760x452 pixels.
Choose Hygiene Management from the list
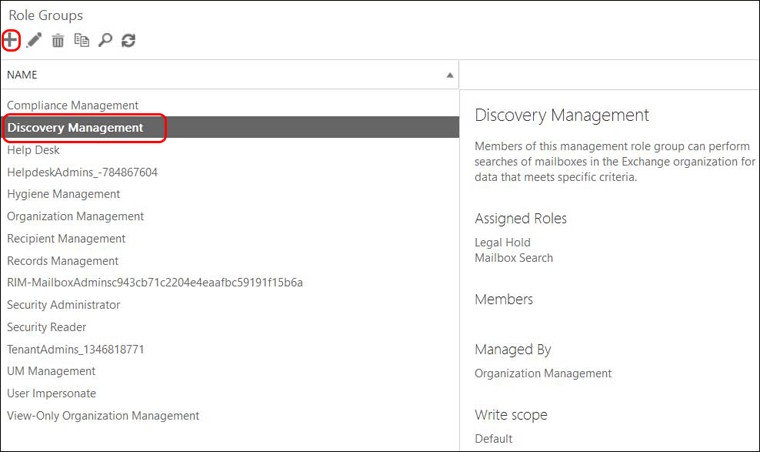coord(63,194)
